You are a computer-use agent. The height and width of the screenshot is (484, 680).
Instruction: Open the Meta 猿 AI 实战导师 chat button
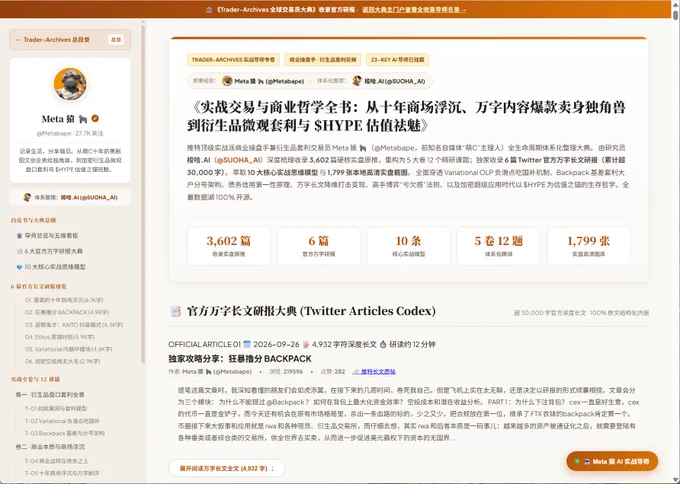(x=612, y=461)
